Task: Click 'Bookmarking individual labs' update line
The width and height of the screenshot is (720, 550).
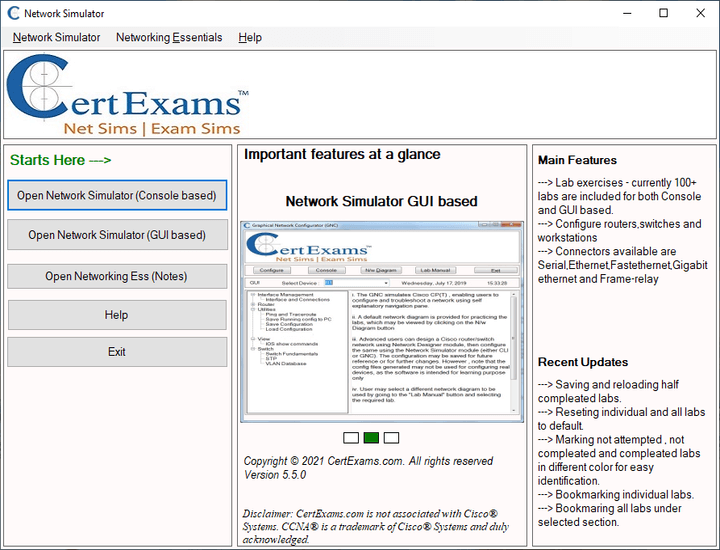Action: coord(616,494)
